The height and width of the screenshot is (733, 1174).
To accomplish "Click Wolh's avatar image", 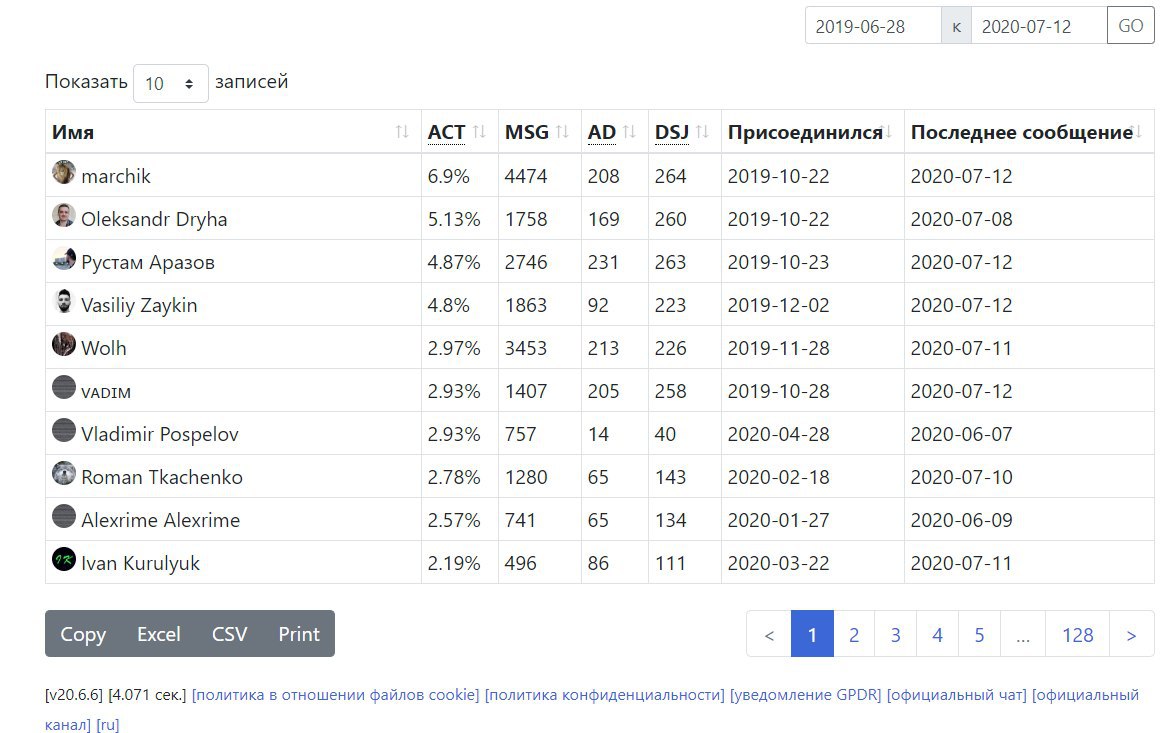I will click(64, 344).
